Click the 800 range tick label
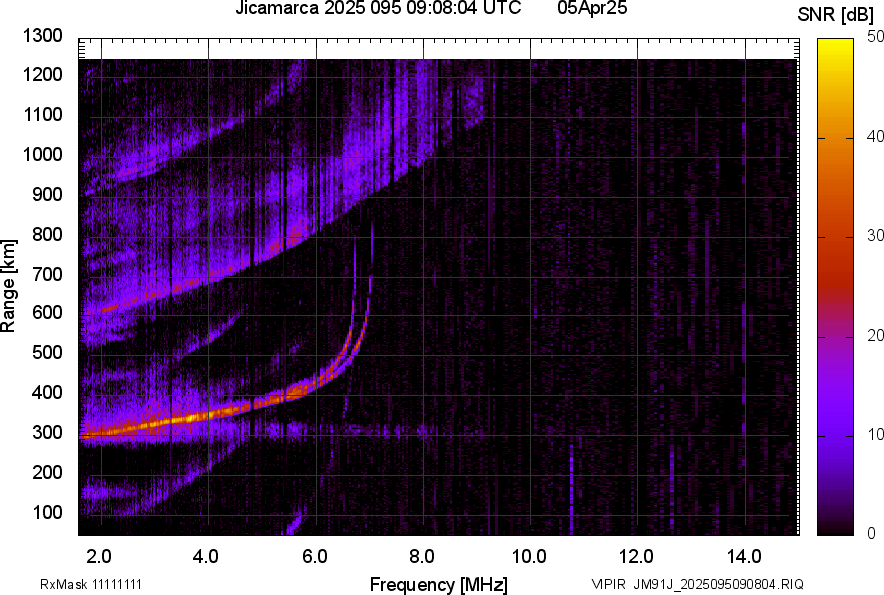 [47, 234]
